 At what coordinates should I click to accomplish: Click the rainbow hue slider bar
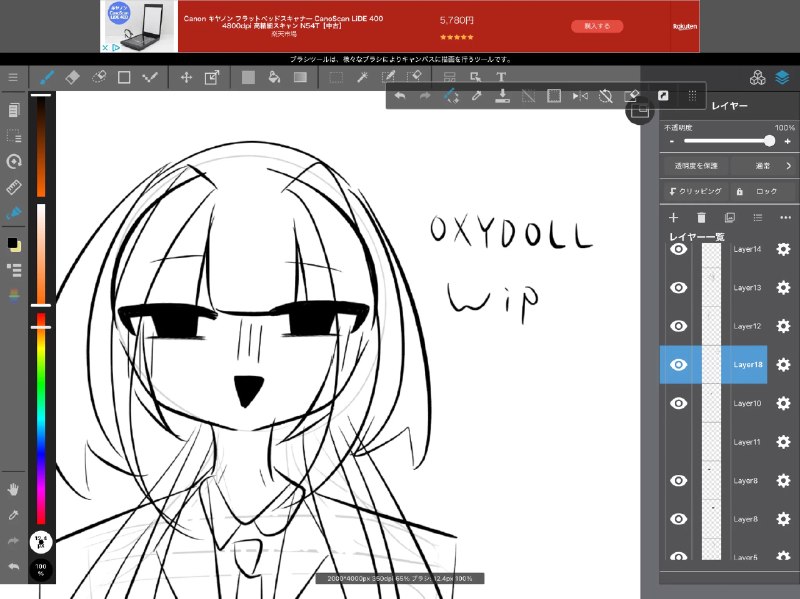[41, 418]
